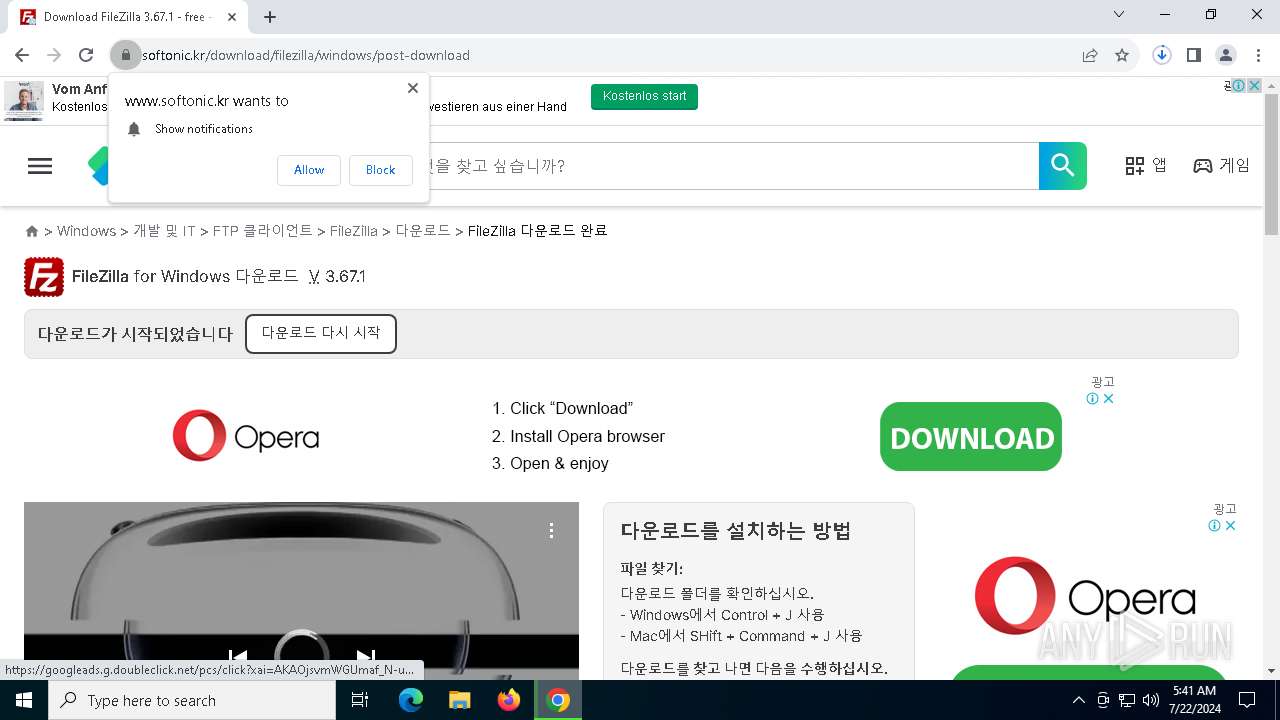Click the Kostenlos start ad button
1280x720 pixels.
click(644, 97)
